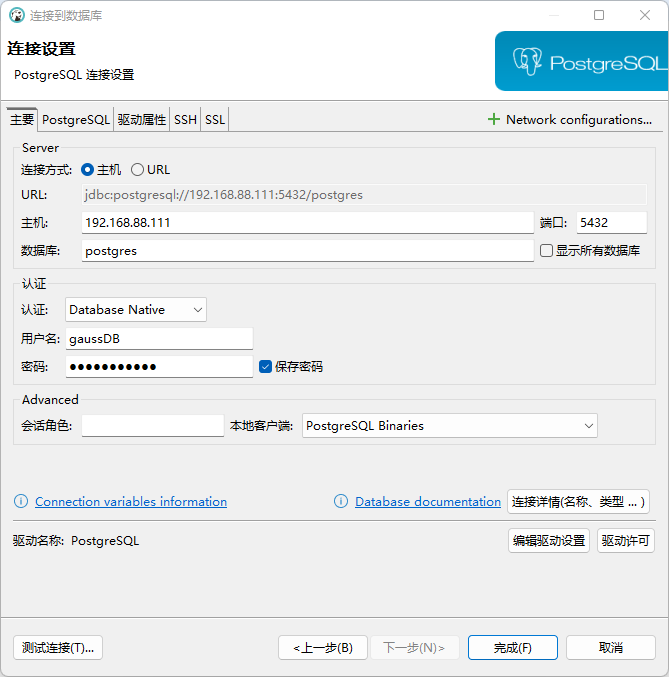Open the SSL tab
Image resolution: width=669 pixels, height=677 pixels.
point(215,120)
